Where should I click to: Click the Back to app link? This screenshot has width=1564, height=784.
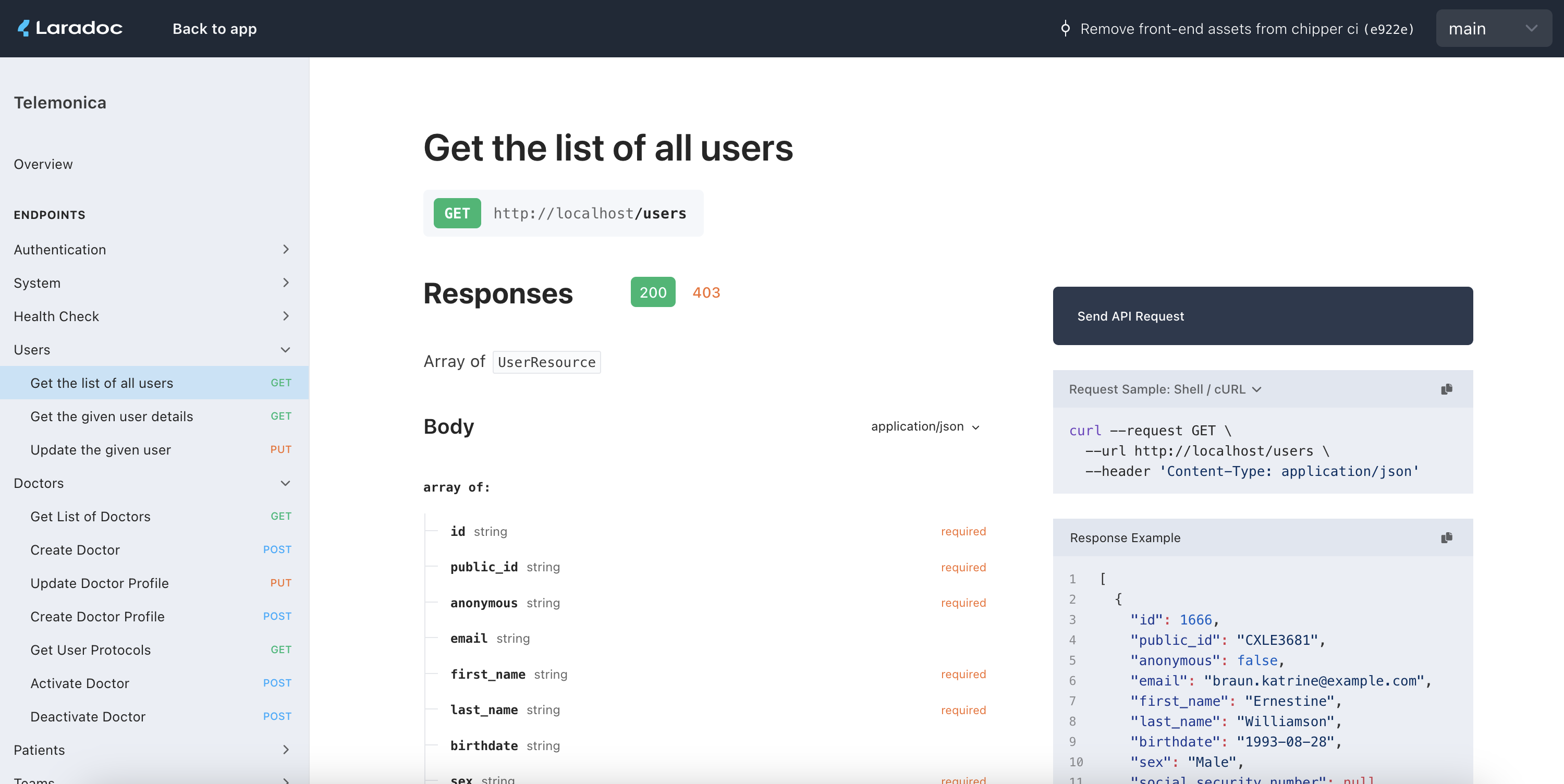coord(215,29)
